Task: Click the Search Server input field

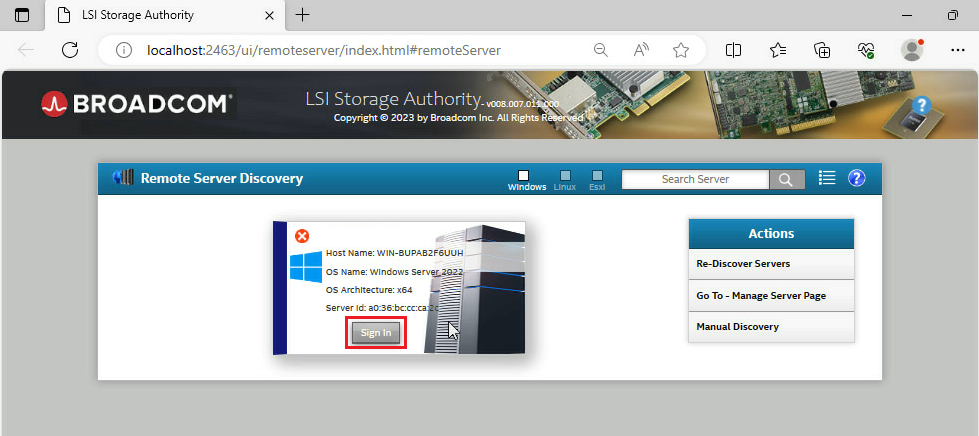Action: (x=696, y=179)
